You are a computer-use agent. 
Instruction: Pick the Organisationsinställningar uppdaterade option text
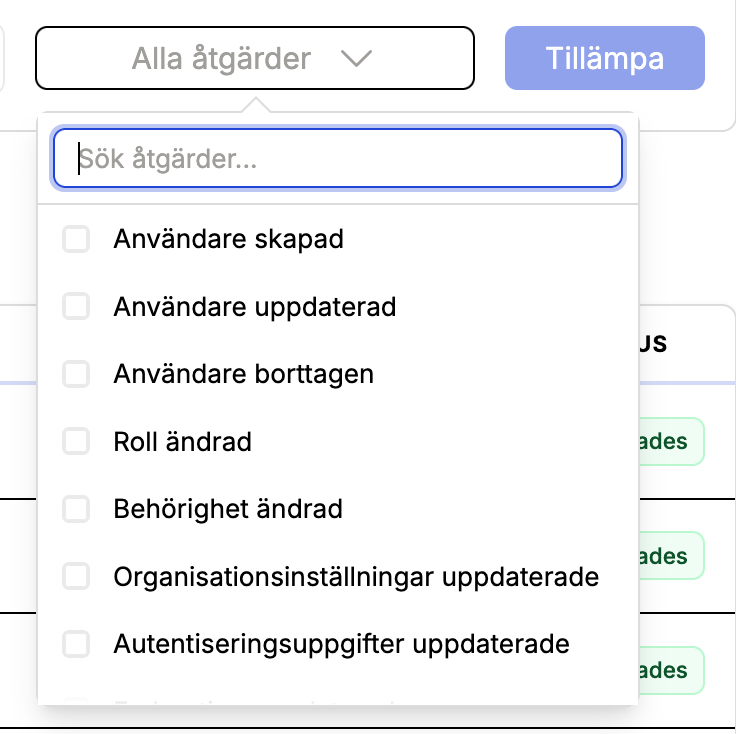(x=356, y=577)
